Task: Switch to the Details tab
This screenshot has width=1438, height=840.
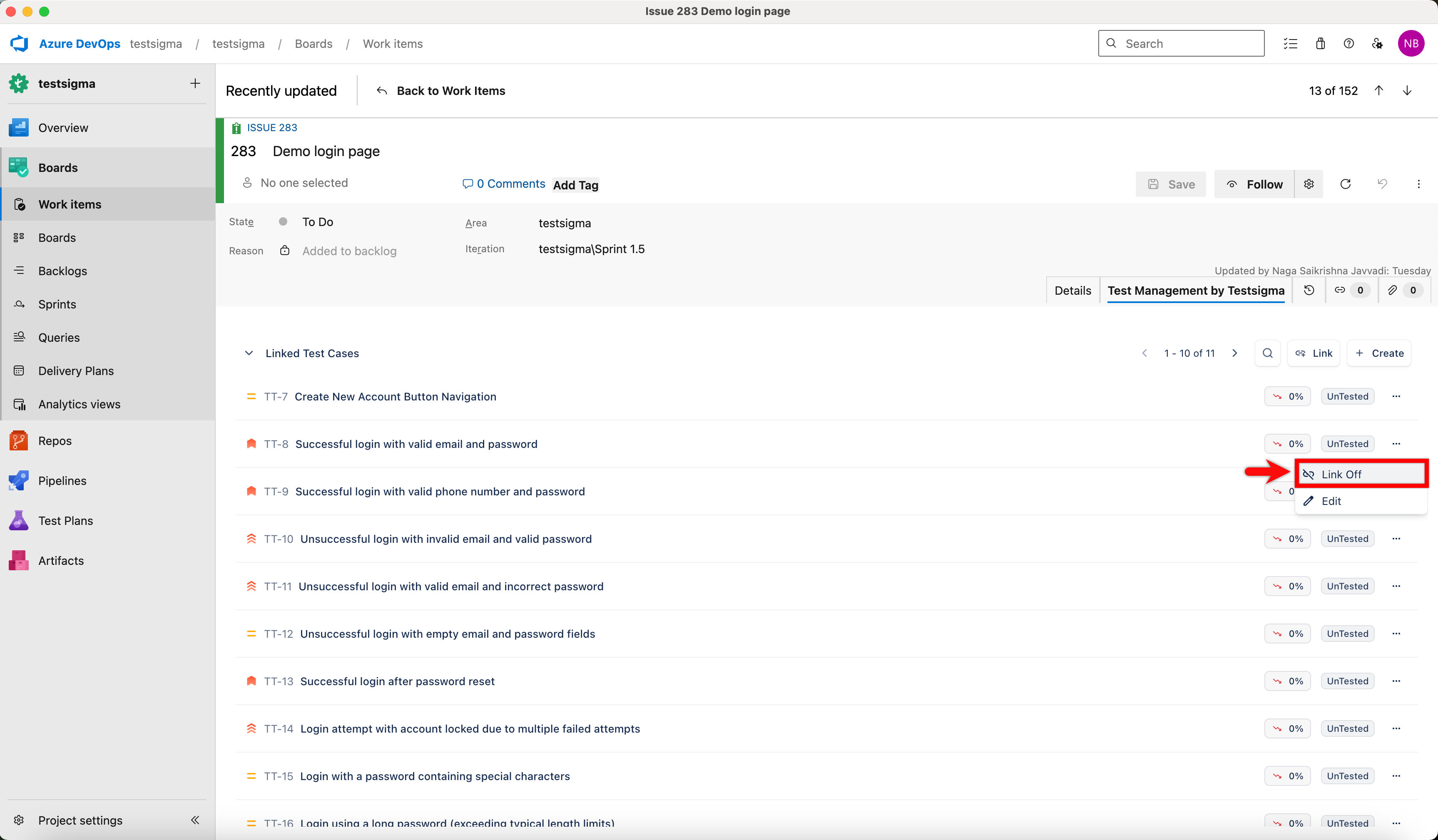Action: point(1072,291)
